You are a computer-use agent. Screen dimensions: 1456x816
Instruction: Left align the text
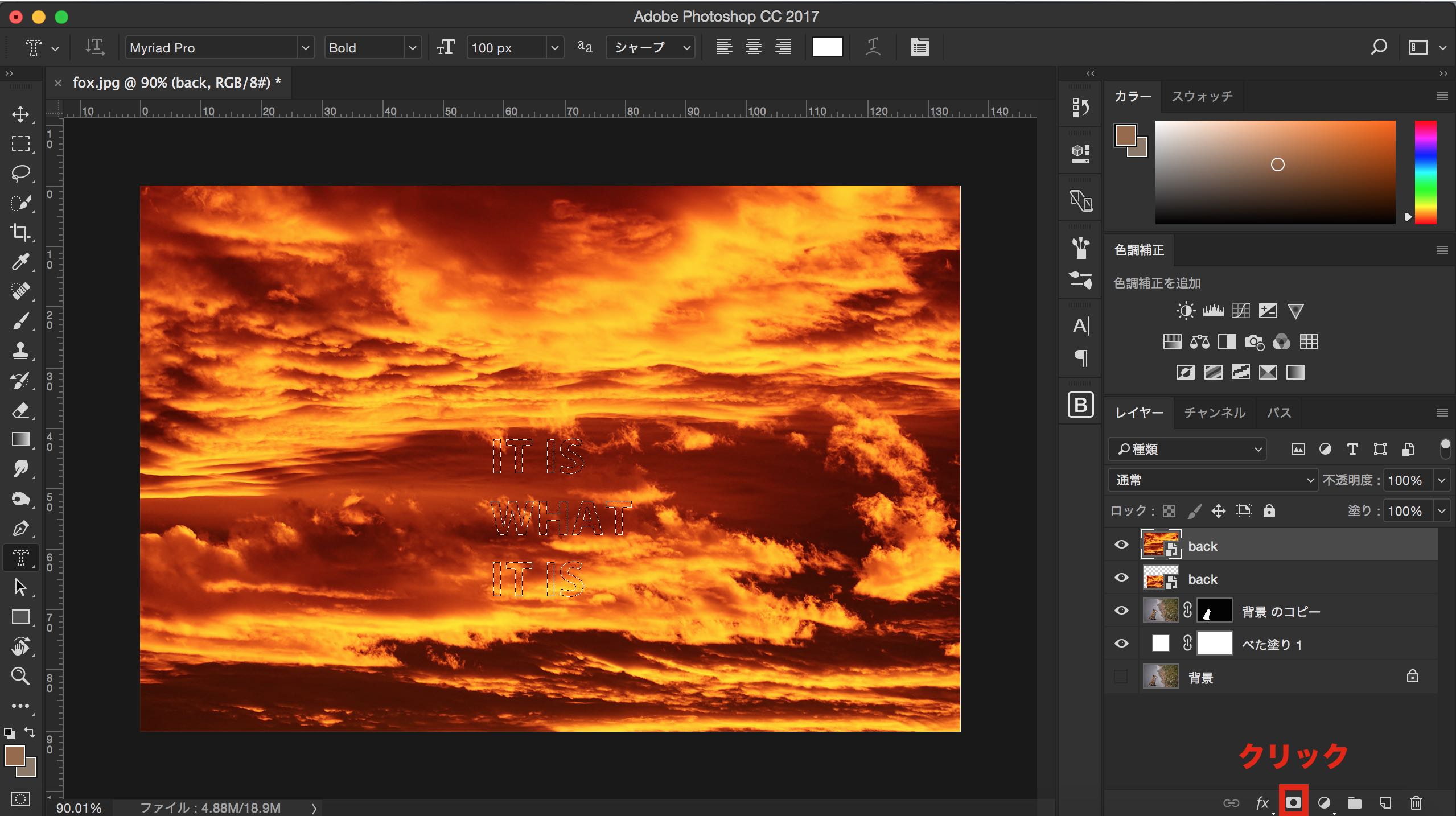[x=724, y=47]
